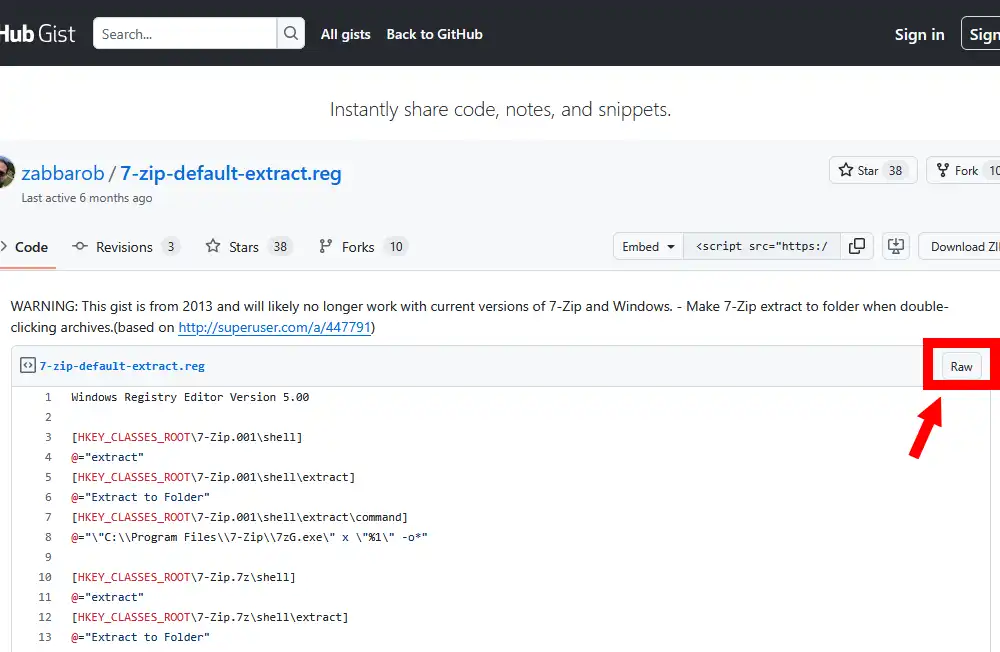Select the embed script URL field
The height and width of the screenshot is (652, 1000).
761,246
